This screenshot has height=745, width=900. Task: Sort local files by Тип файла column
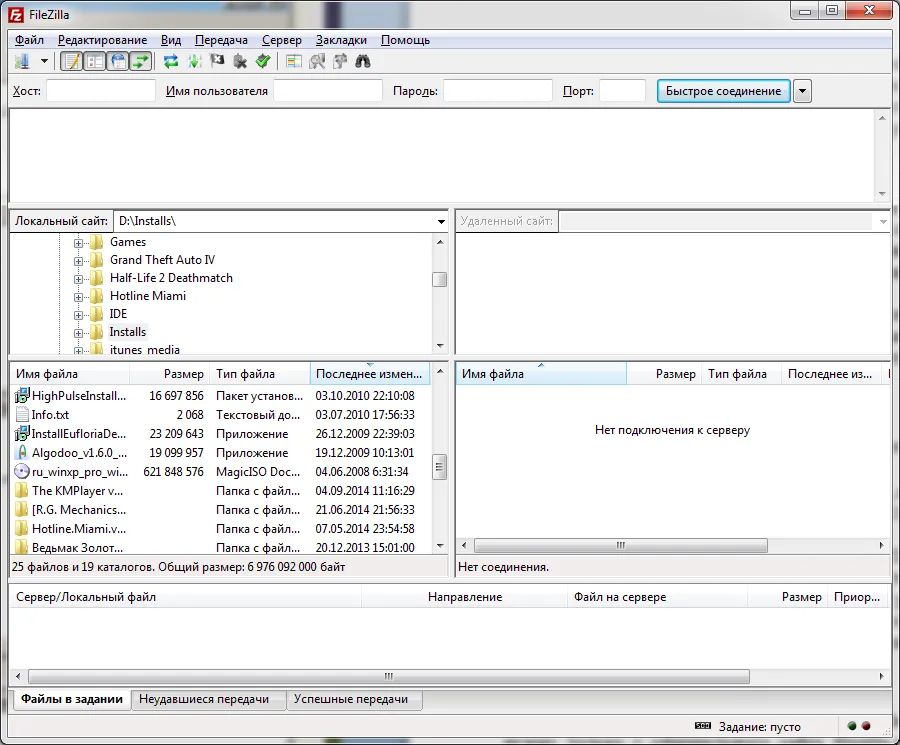click(x=261, y=374)
